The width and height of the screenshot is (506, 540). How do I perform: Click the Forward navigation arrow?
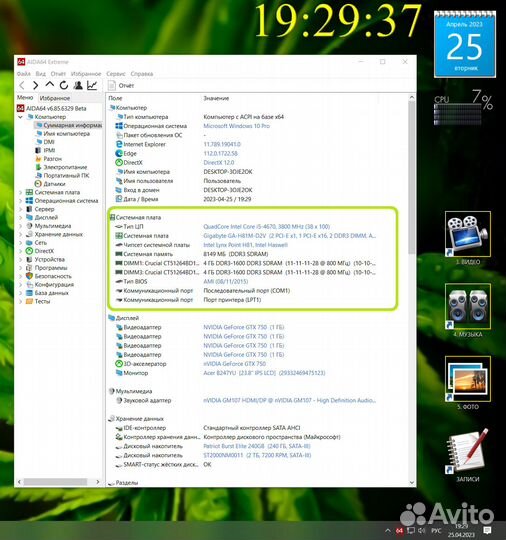[35, 85]
